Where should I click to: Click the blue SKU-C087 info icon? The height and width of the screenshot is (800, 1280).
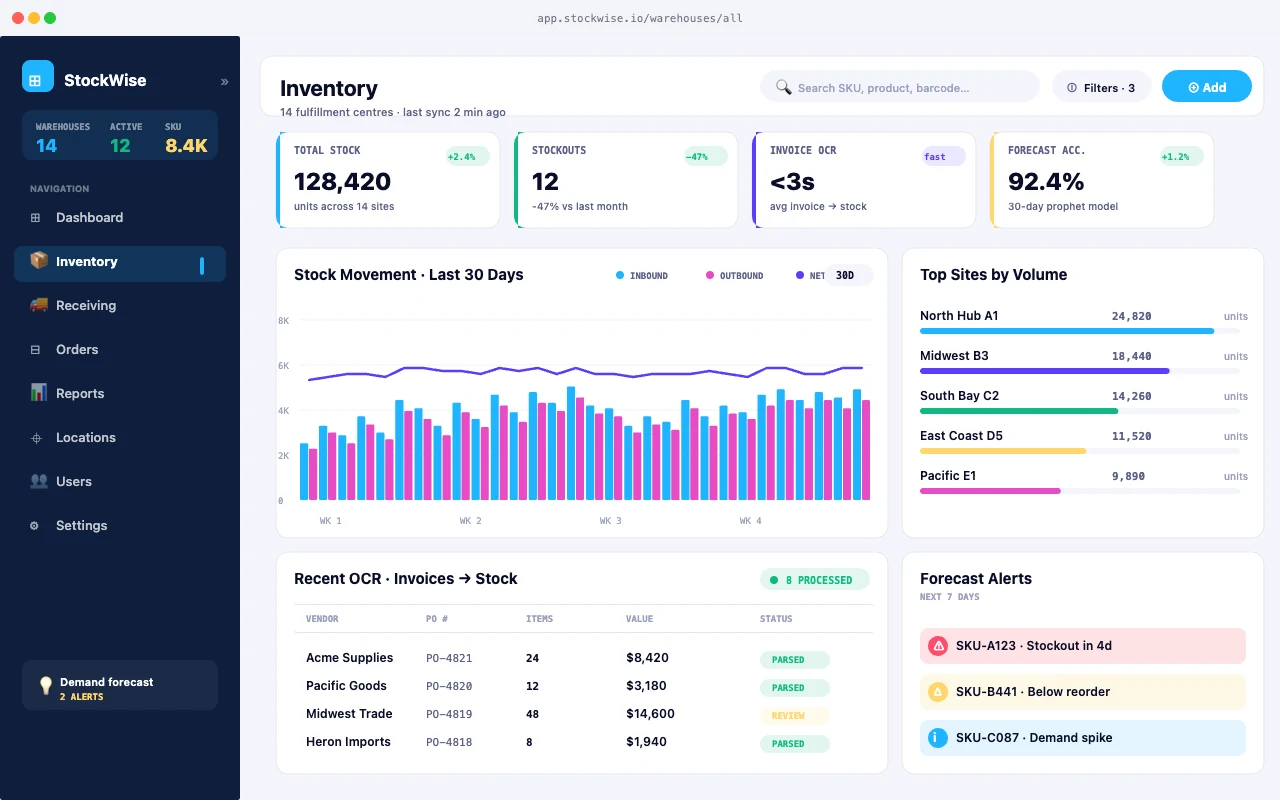(938, 738)
